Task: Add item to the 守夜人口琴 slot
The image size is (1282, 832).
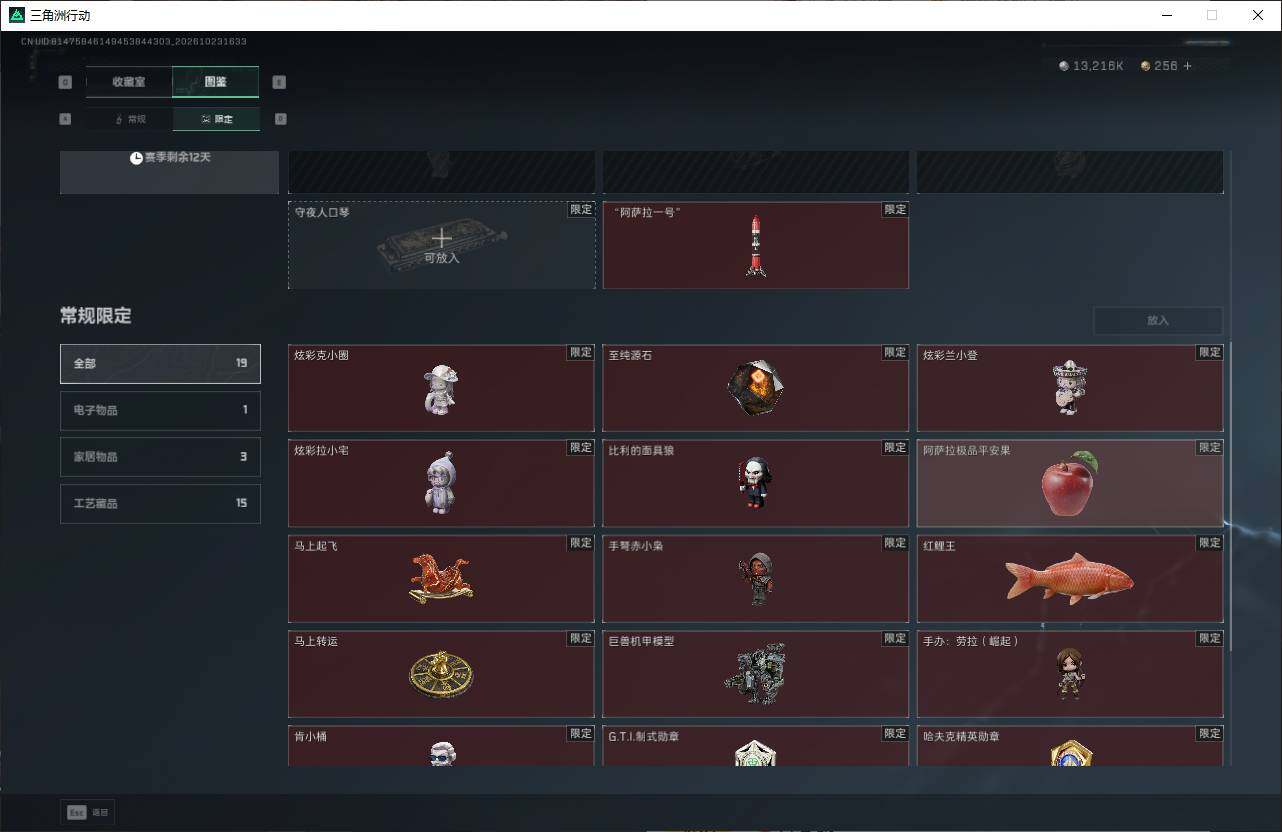Action: tap(441, 245)
